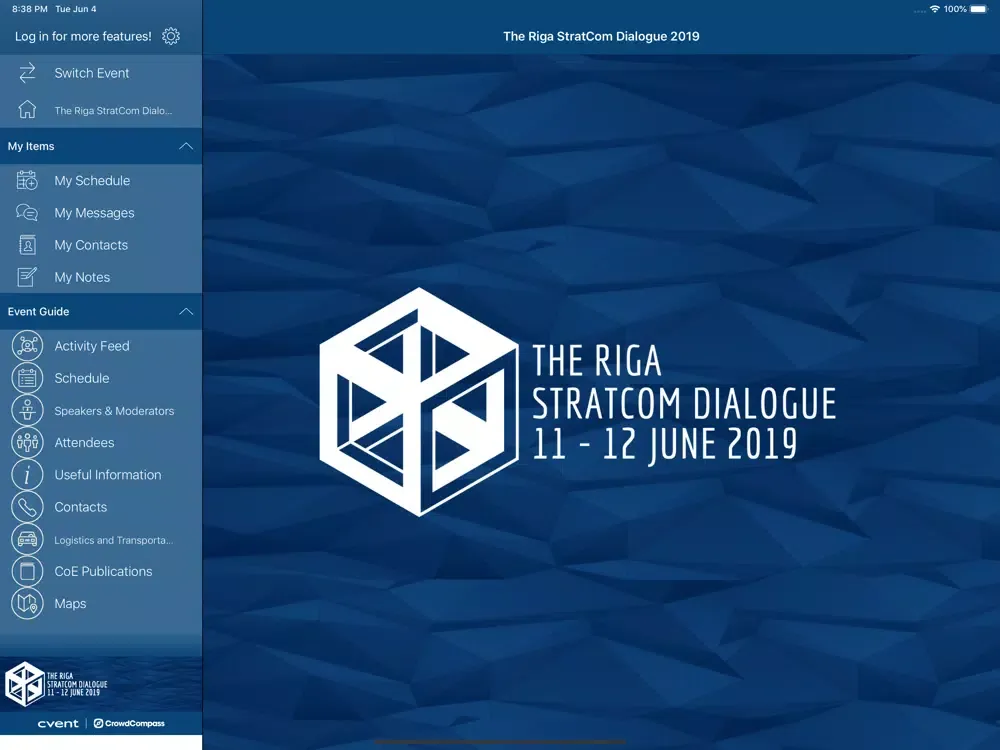Tap the Activity Feed circular icon

[x=27, y=346]
